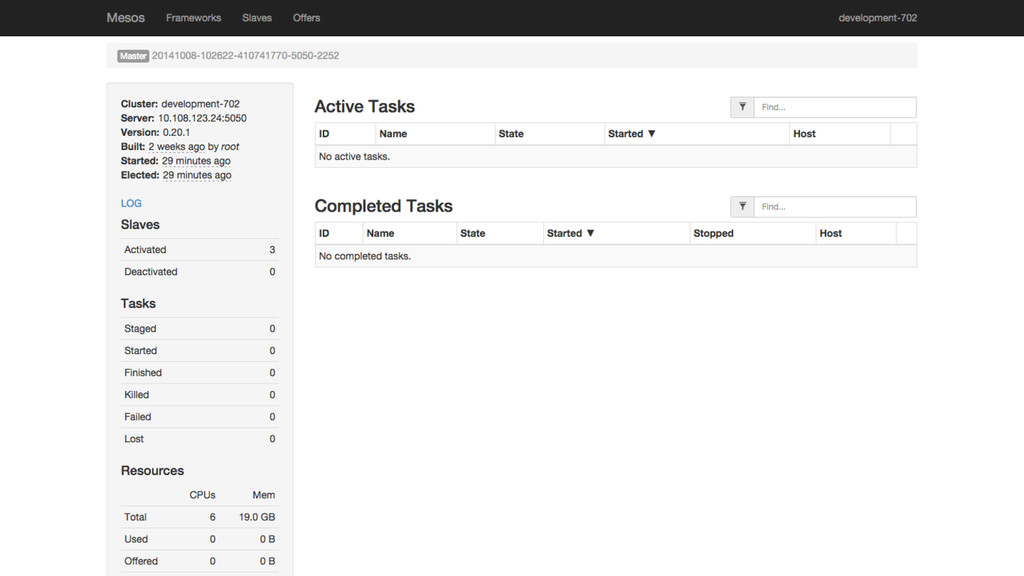Click the Failed tasks row
Viewport: 1024px width, 576px height.
click(x=199, y=417)
